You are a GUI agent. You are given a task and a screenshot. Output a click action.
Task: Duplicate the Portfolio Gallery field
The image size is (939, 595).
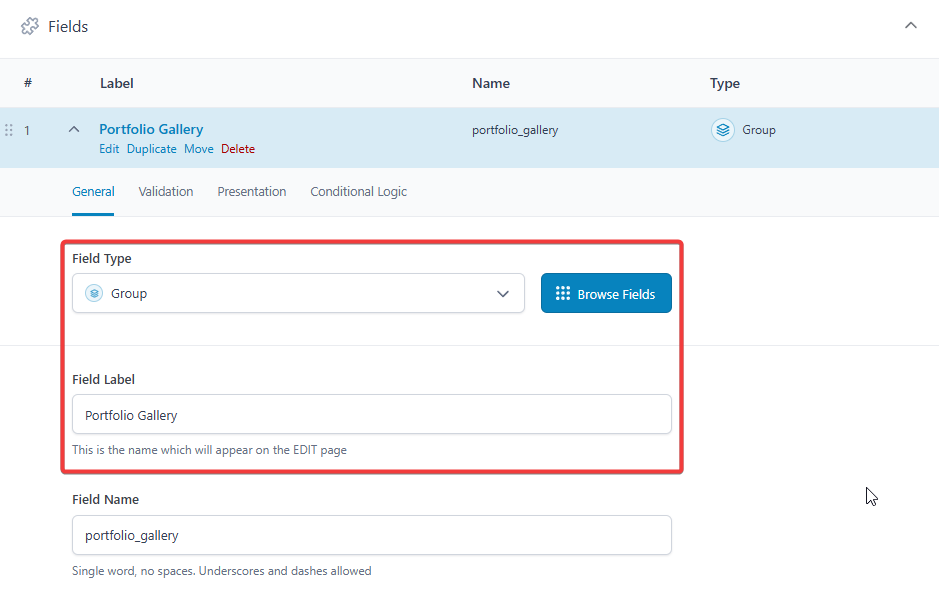coord(151,149)
